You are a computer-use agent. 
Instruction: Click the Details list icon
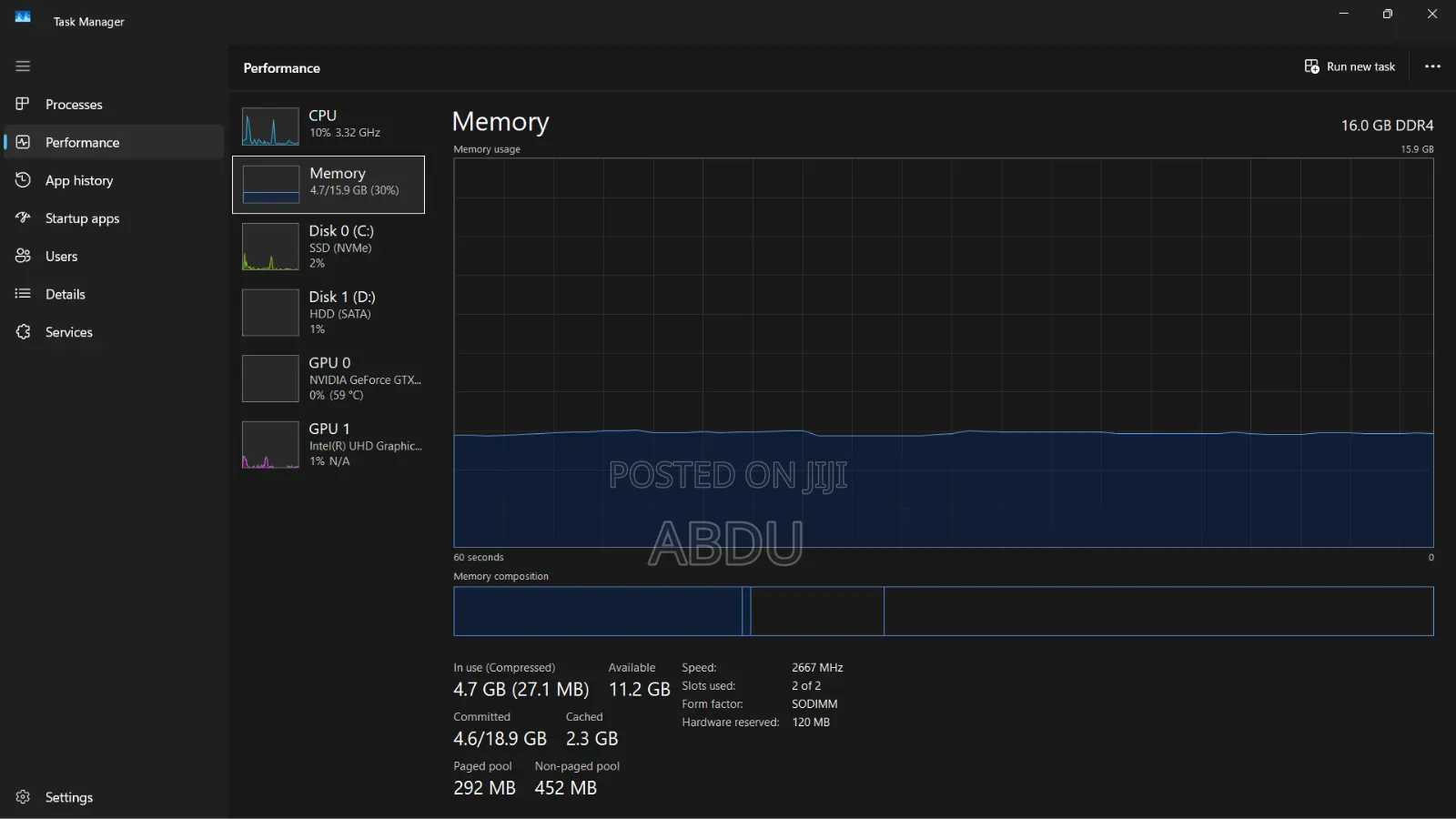pyautogui.click(x=23, y=294)
